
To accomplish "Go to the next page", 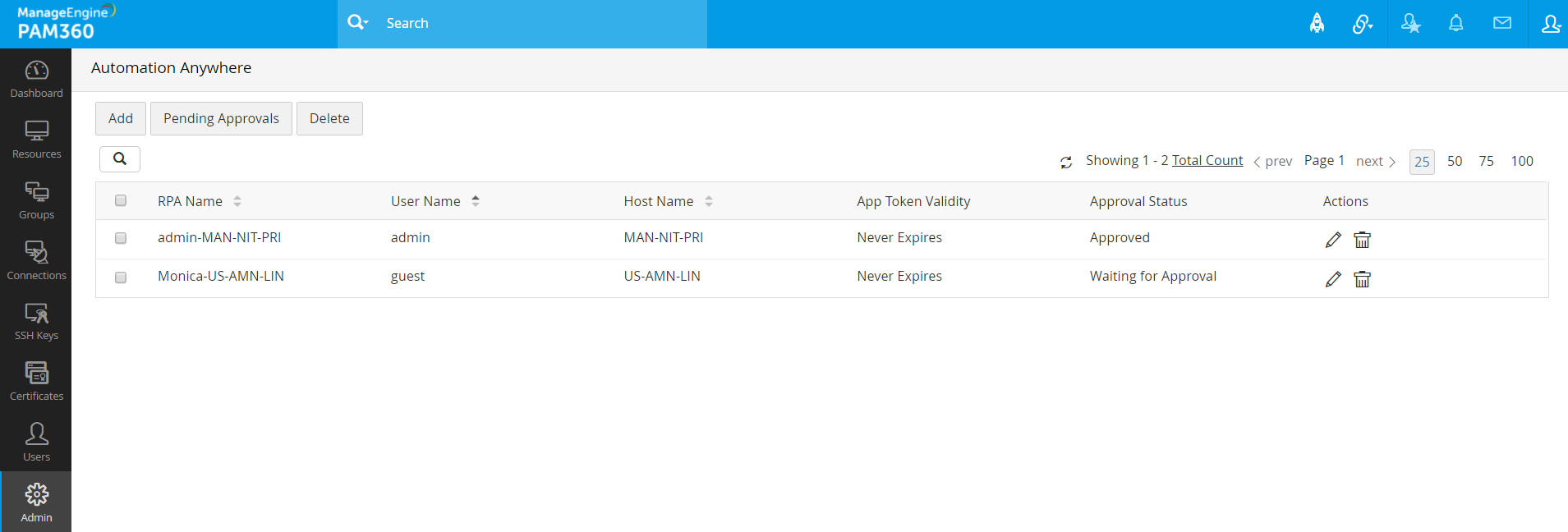I will pyautogui.click(x=1376, y=161).
